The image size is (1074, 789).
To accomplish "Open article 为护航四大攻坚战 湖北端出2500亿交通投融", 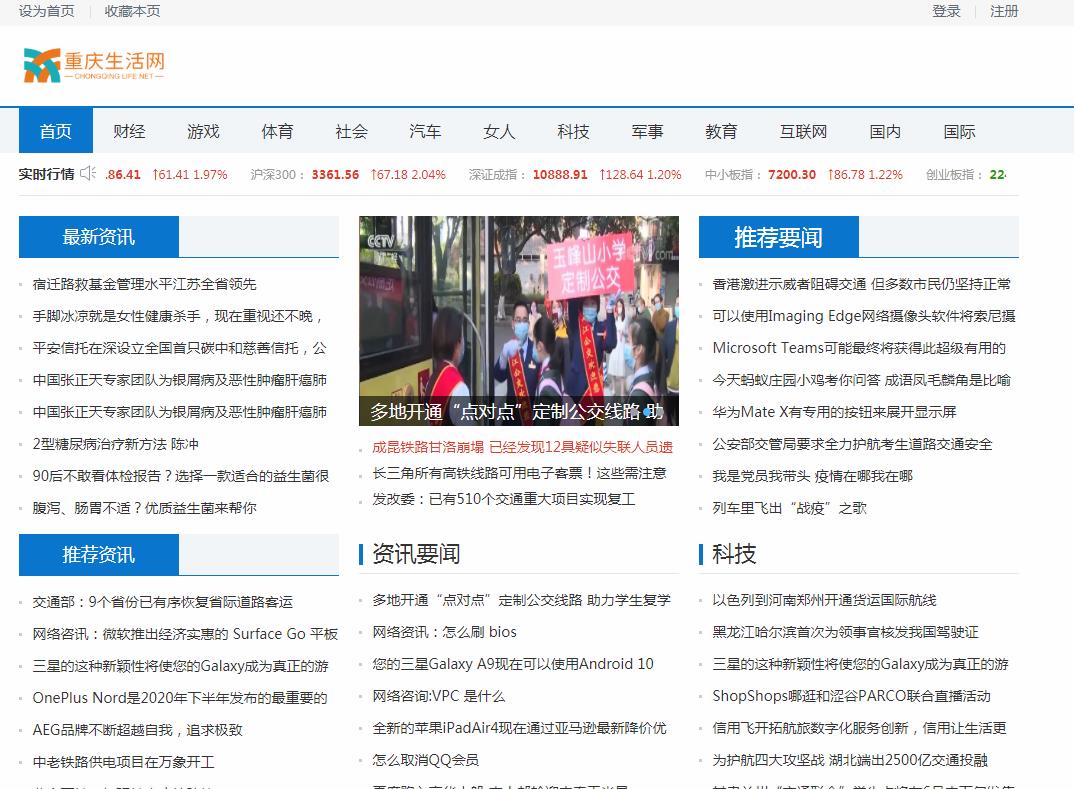I will [x=850, y=760].
